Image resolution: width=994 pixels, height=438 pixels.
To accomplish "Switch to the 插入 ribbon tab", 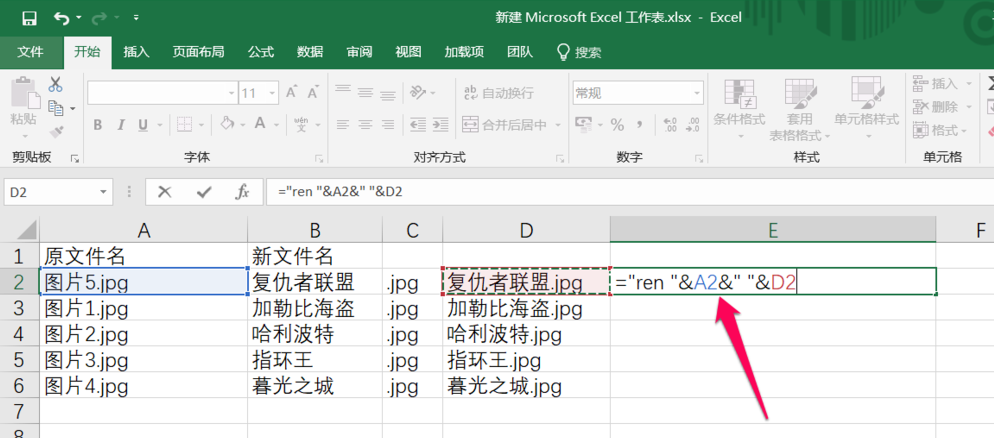I will tap(136, 52).
